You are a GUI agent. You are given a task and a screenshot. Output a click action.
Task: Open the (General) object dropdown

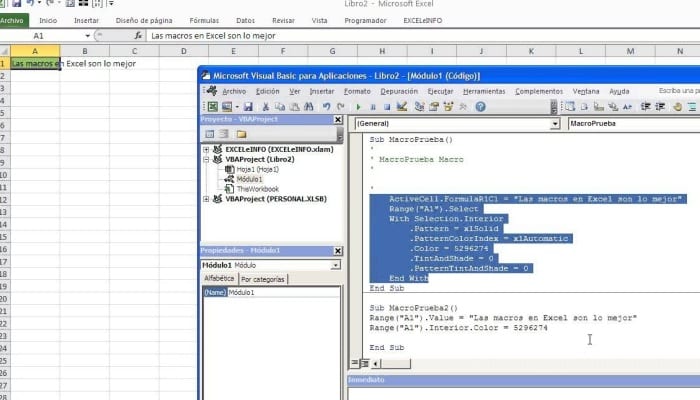coord(555,124)
